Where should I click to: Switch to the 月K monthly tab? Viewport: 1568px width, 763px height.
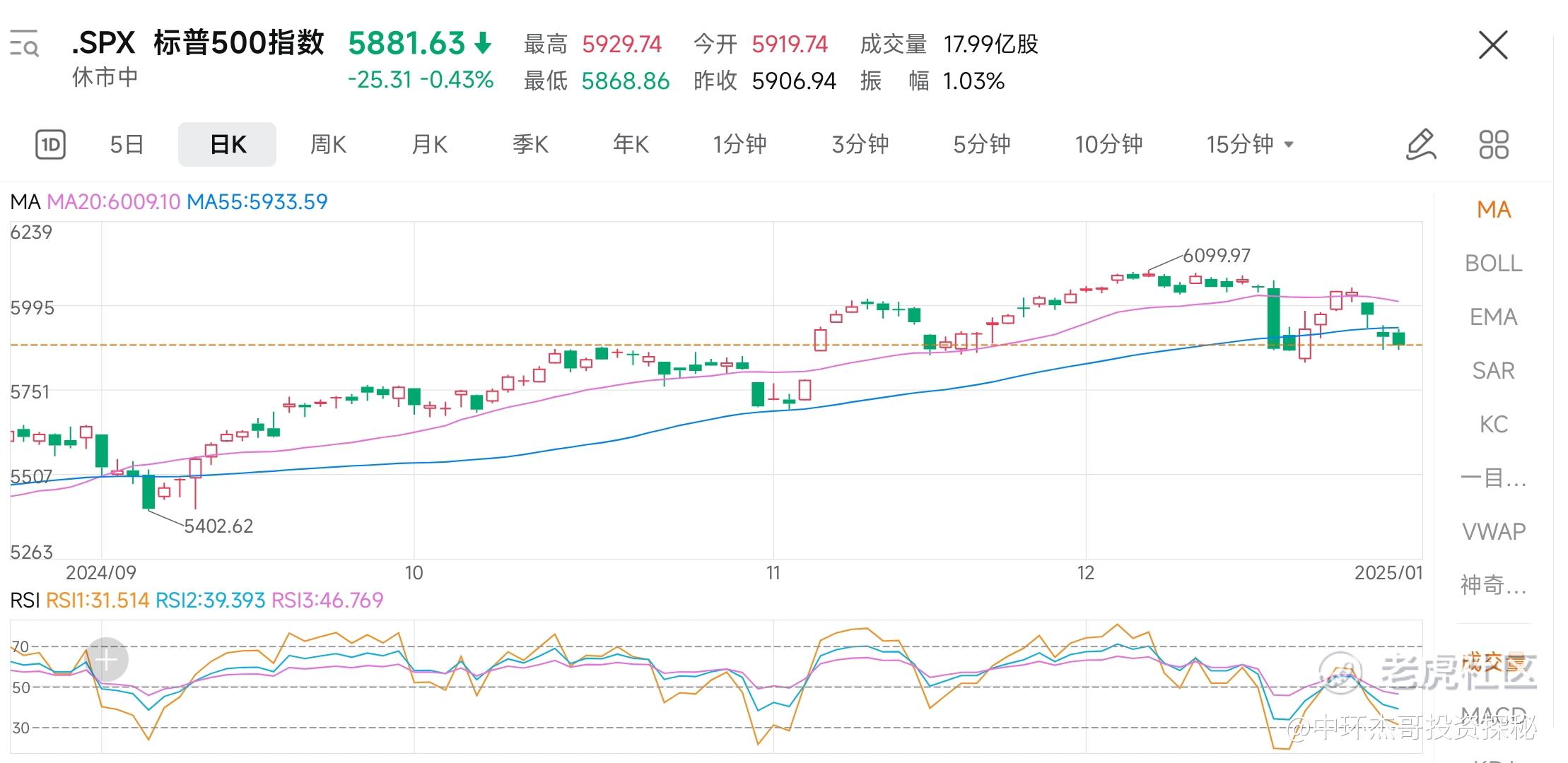click(x=430, y=144)
